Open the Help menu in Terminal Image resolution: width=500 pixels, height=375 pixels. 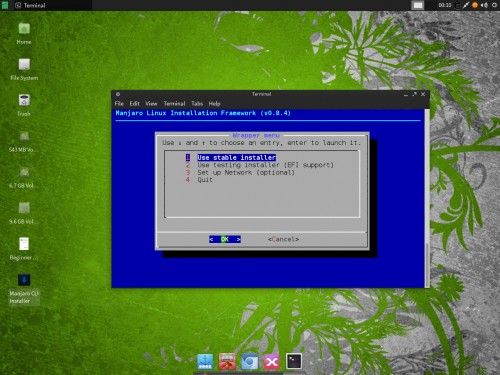(214, 104)
